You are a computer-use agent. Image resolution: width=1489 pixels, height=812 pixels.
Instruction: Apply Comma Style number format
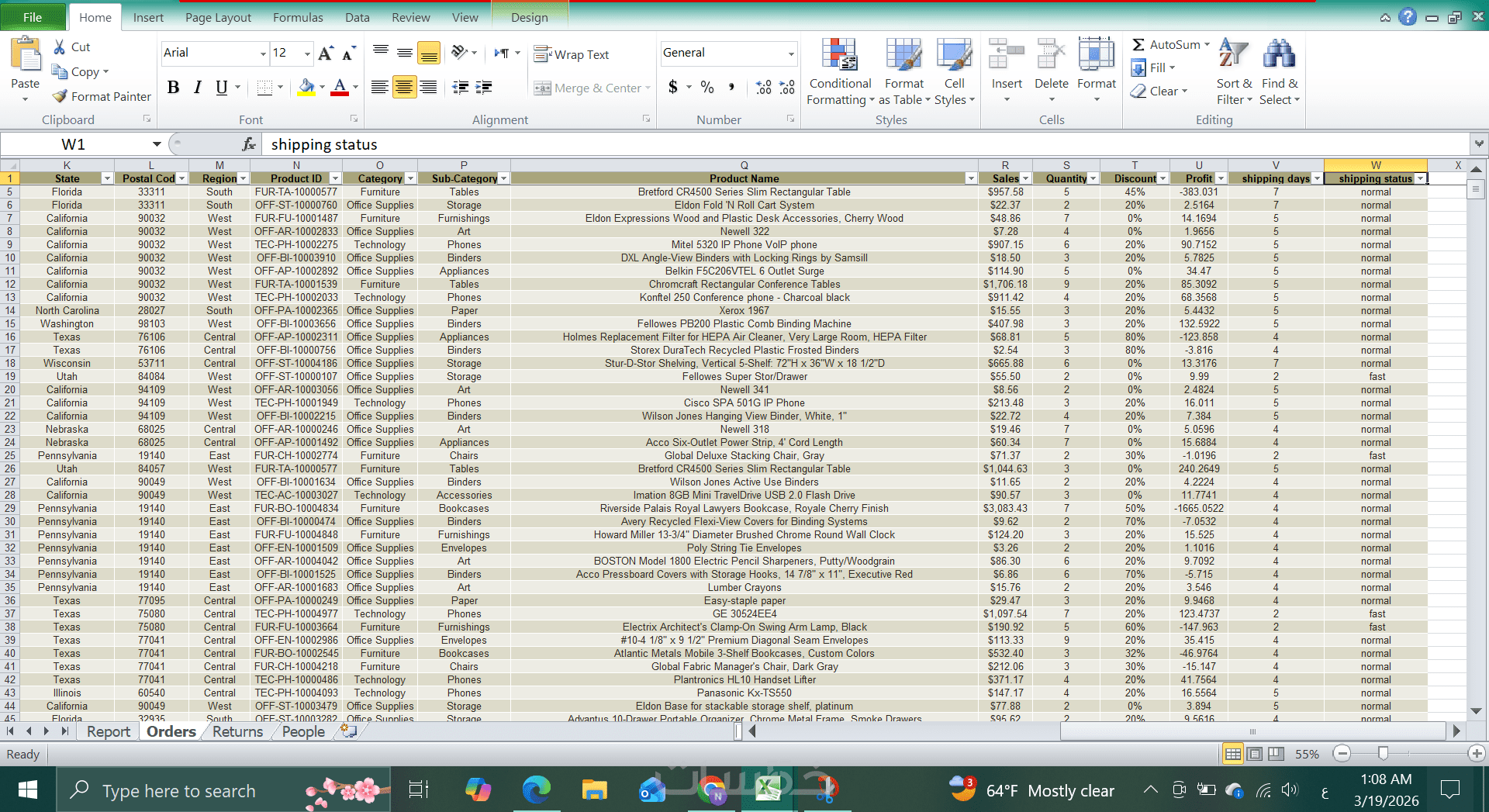point(731,87)
